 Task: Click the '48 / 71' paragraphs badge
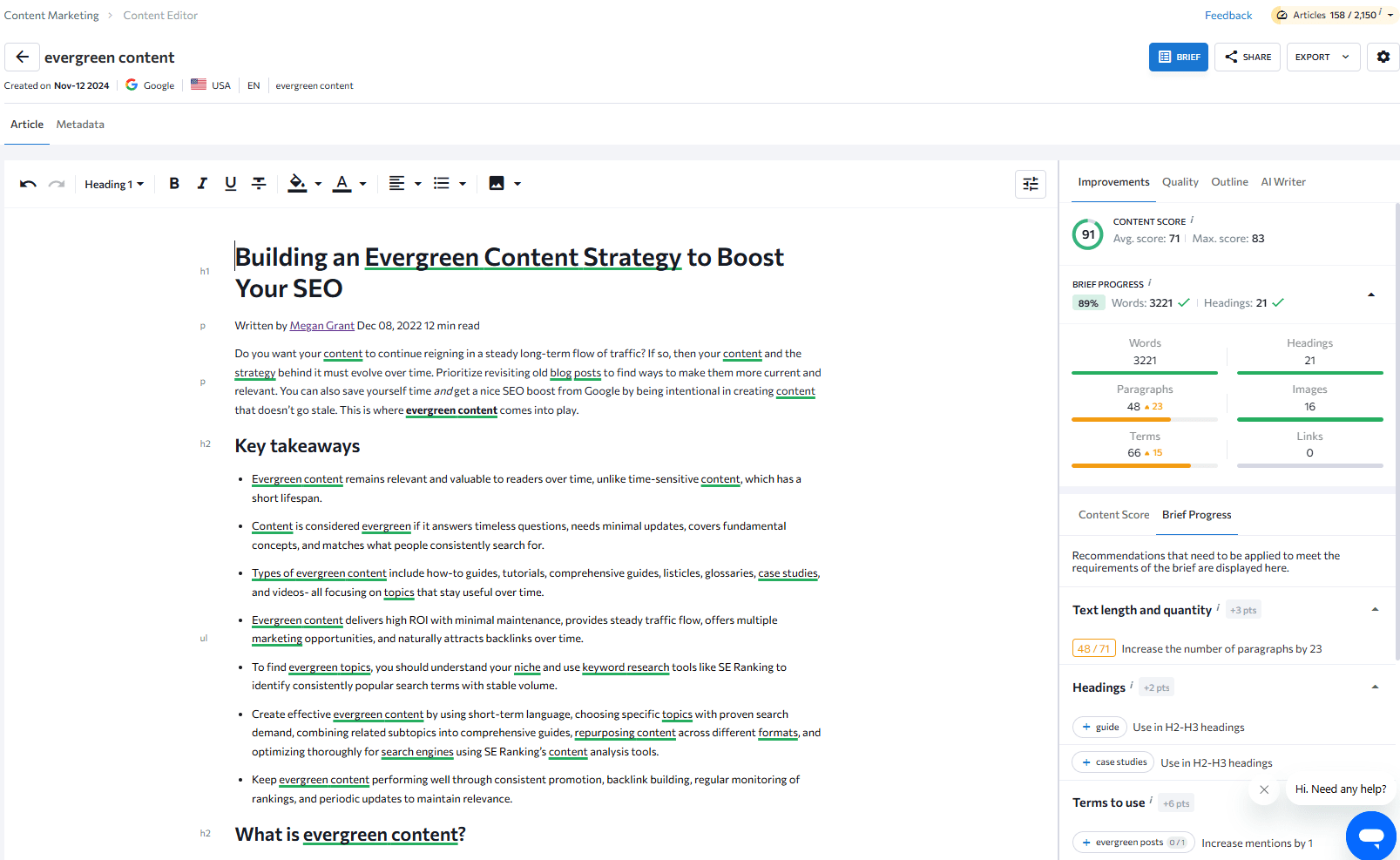coord(1093,648)
